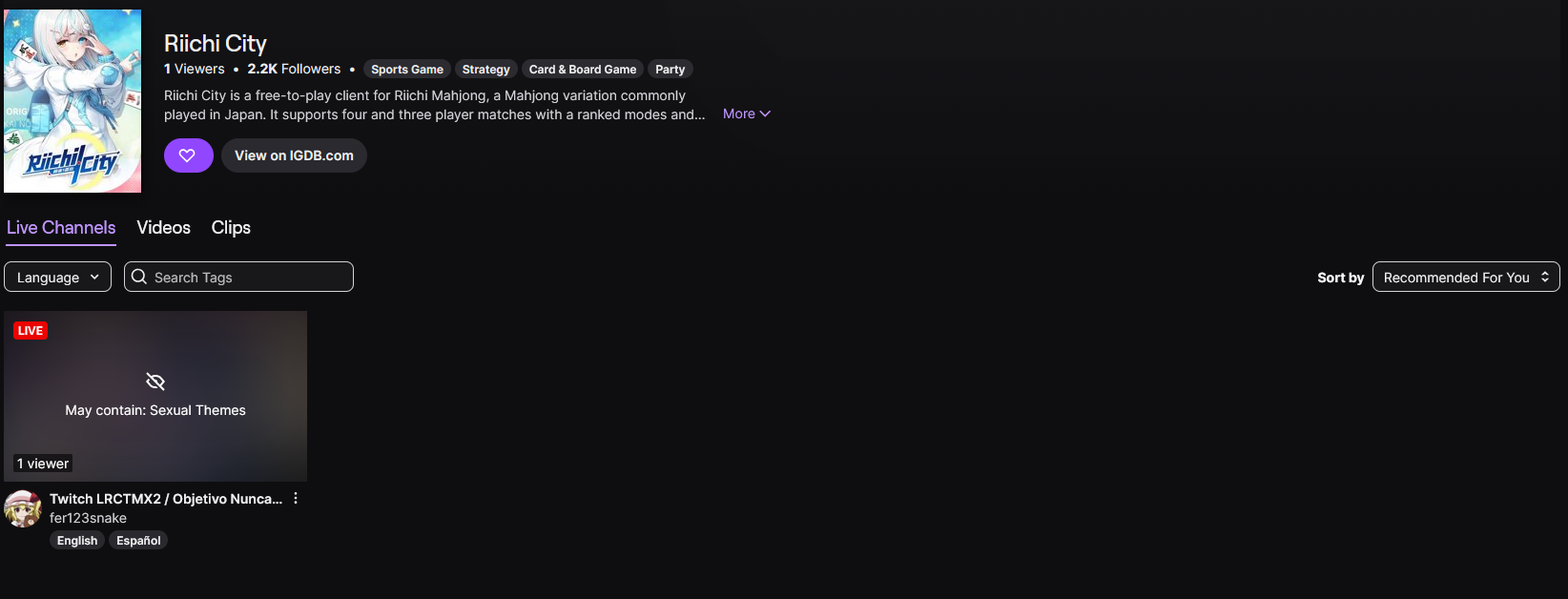Click the Español language tag

138,540
